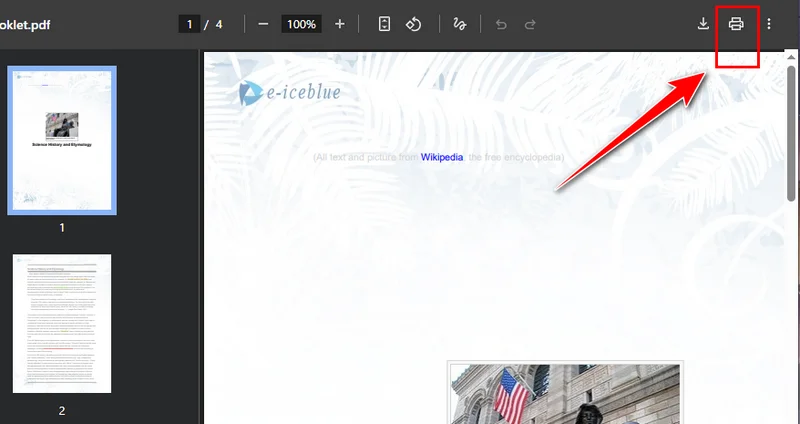Click the library photo in the document
This screenshot has height=424, width=800.
(565, 393)
